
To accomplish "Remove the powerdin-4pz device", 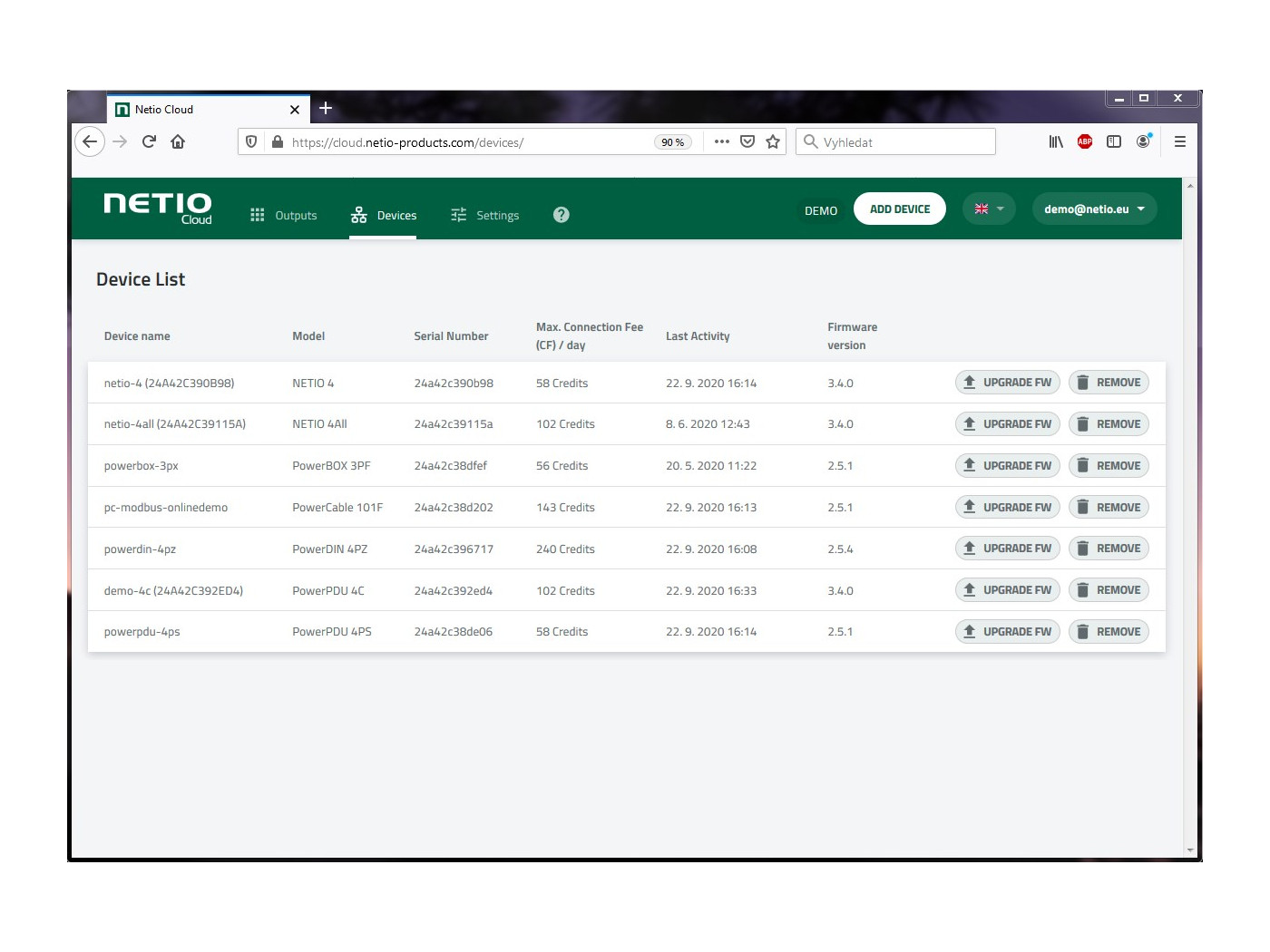I will 1109,549.
